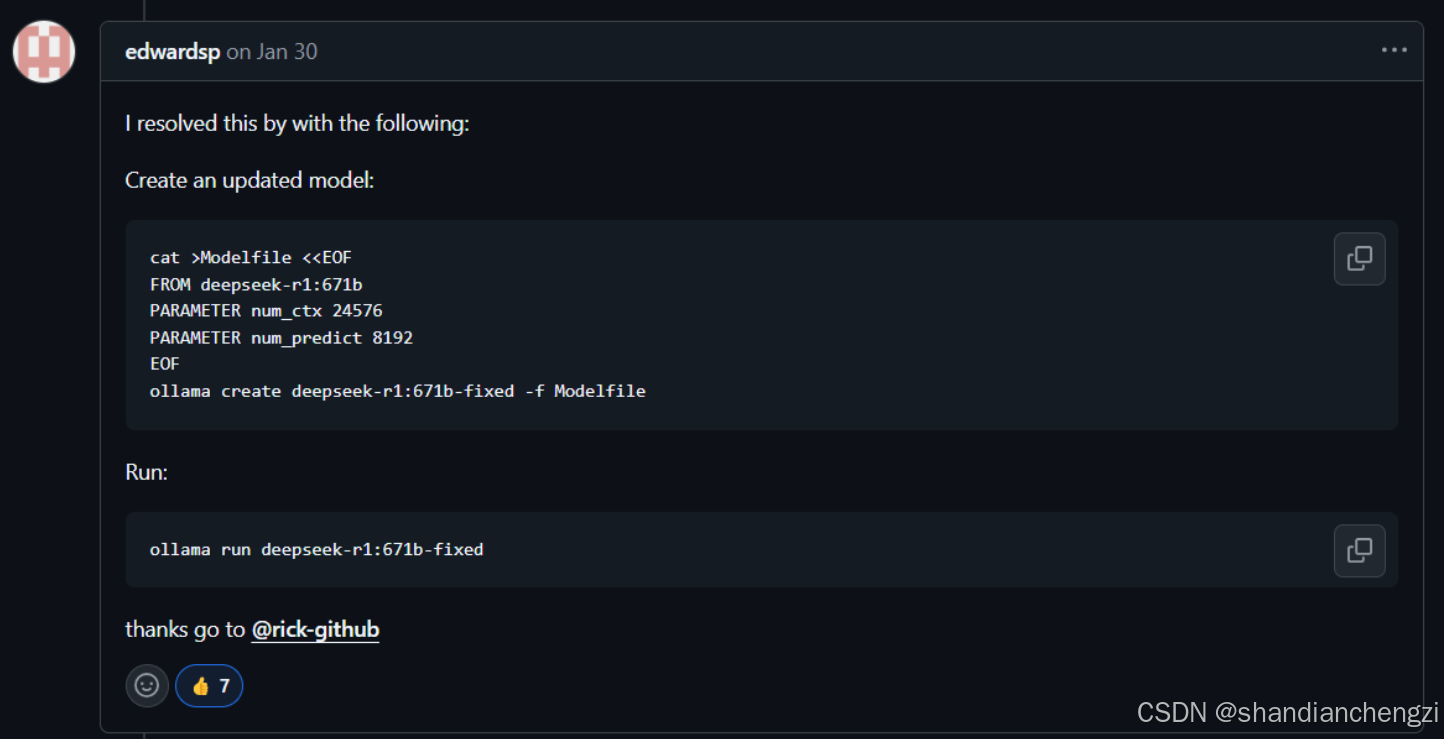1444x739 pixels.
Task: Click the 'I resolved this by' sentence
Action: click(x=297, y=124)
